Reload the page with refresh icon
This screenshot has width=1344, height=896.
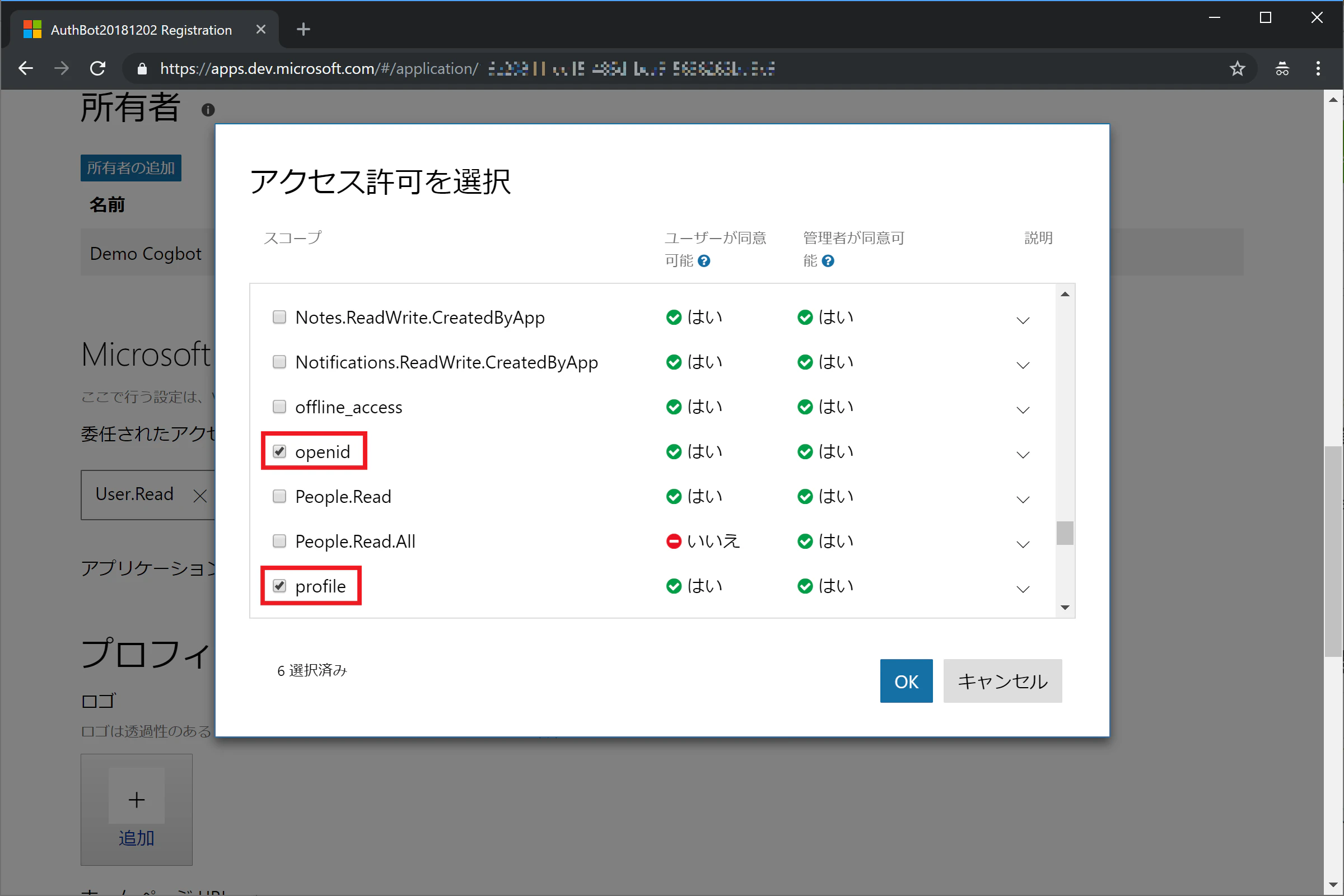pyautogui.click(x=97, y=68)
